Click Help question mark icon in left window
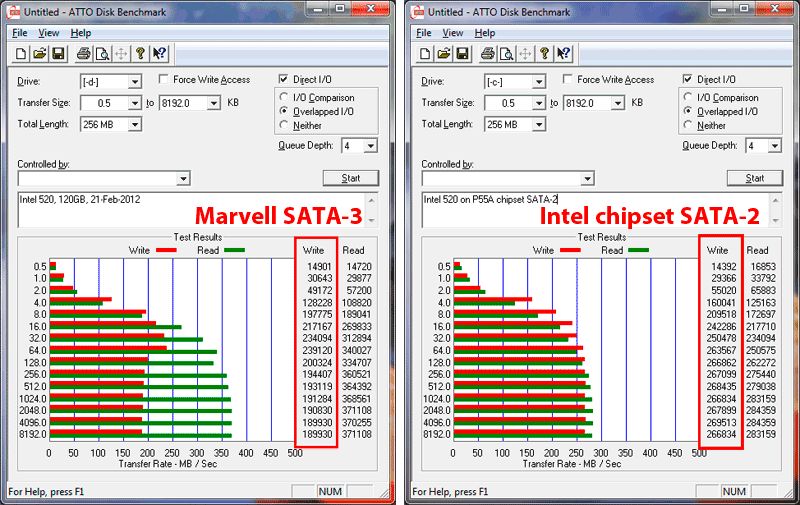800x505 pixels. [x=140, y=54]
